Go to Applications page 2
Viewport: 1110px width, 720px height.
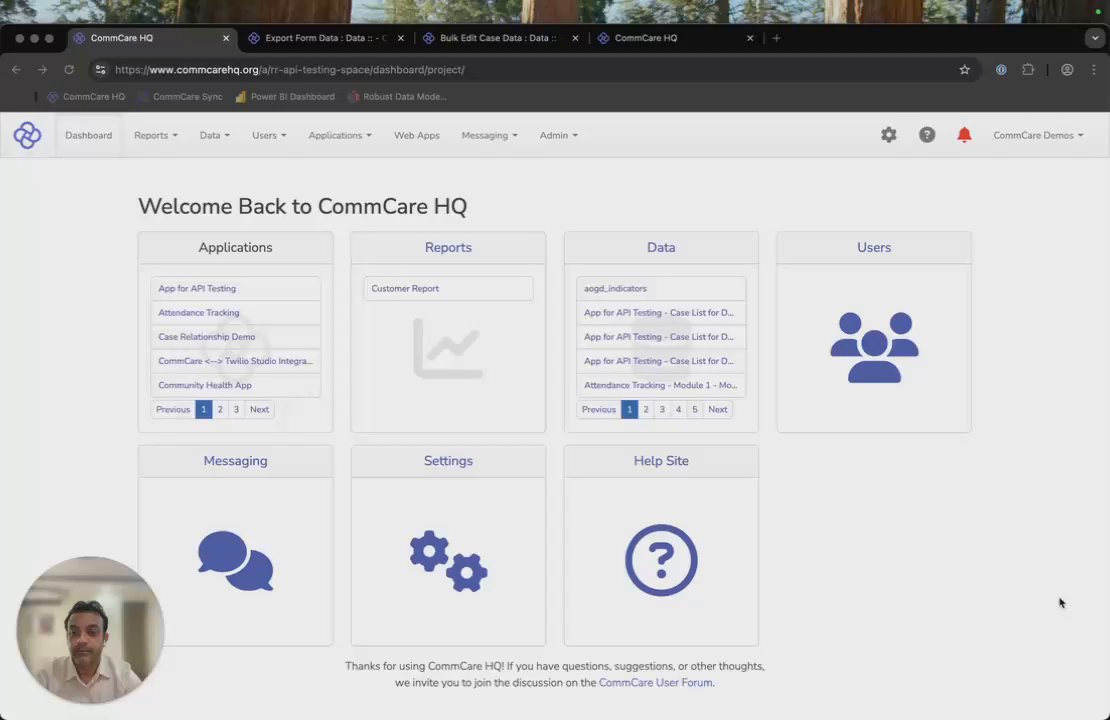click(220, 410)
